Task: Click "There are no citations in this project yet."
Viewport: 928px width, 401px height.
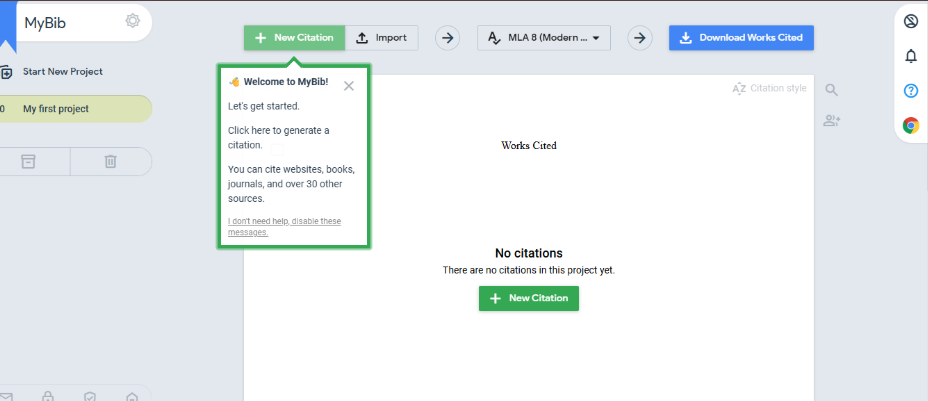Action: click(x=529, y=270)
